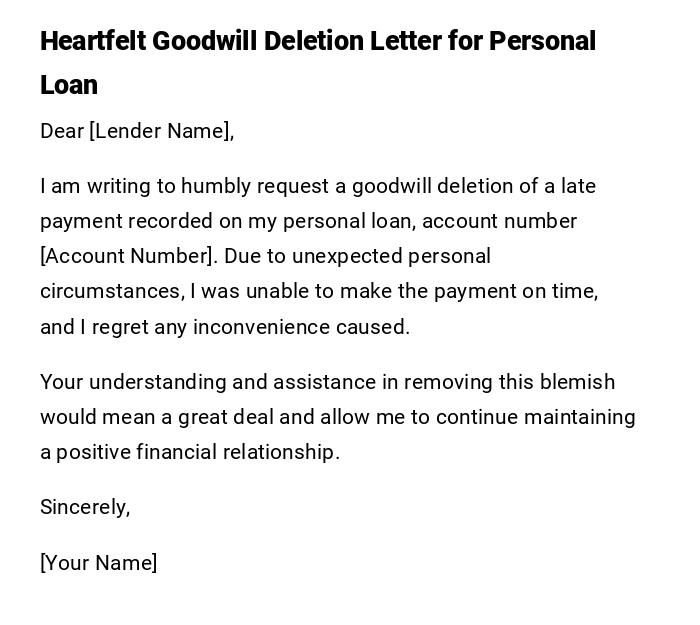Image resolution: width=700 pixels, height=625 pixels.
Task: Click the phrase "inconvenience caused"
Action: point(301,327)
